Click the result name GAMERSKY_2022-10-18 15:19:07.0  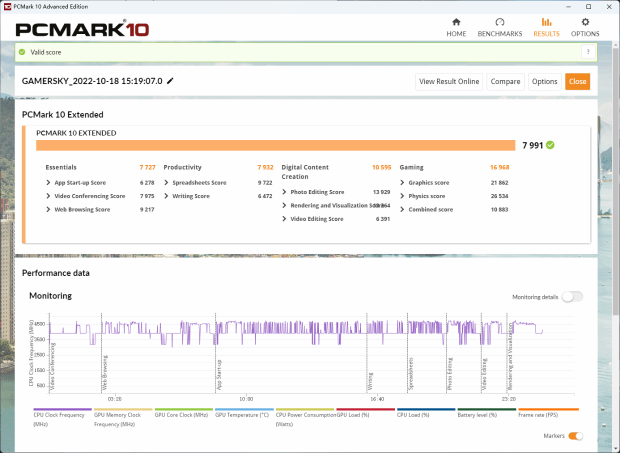[92, 81]
